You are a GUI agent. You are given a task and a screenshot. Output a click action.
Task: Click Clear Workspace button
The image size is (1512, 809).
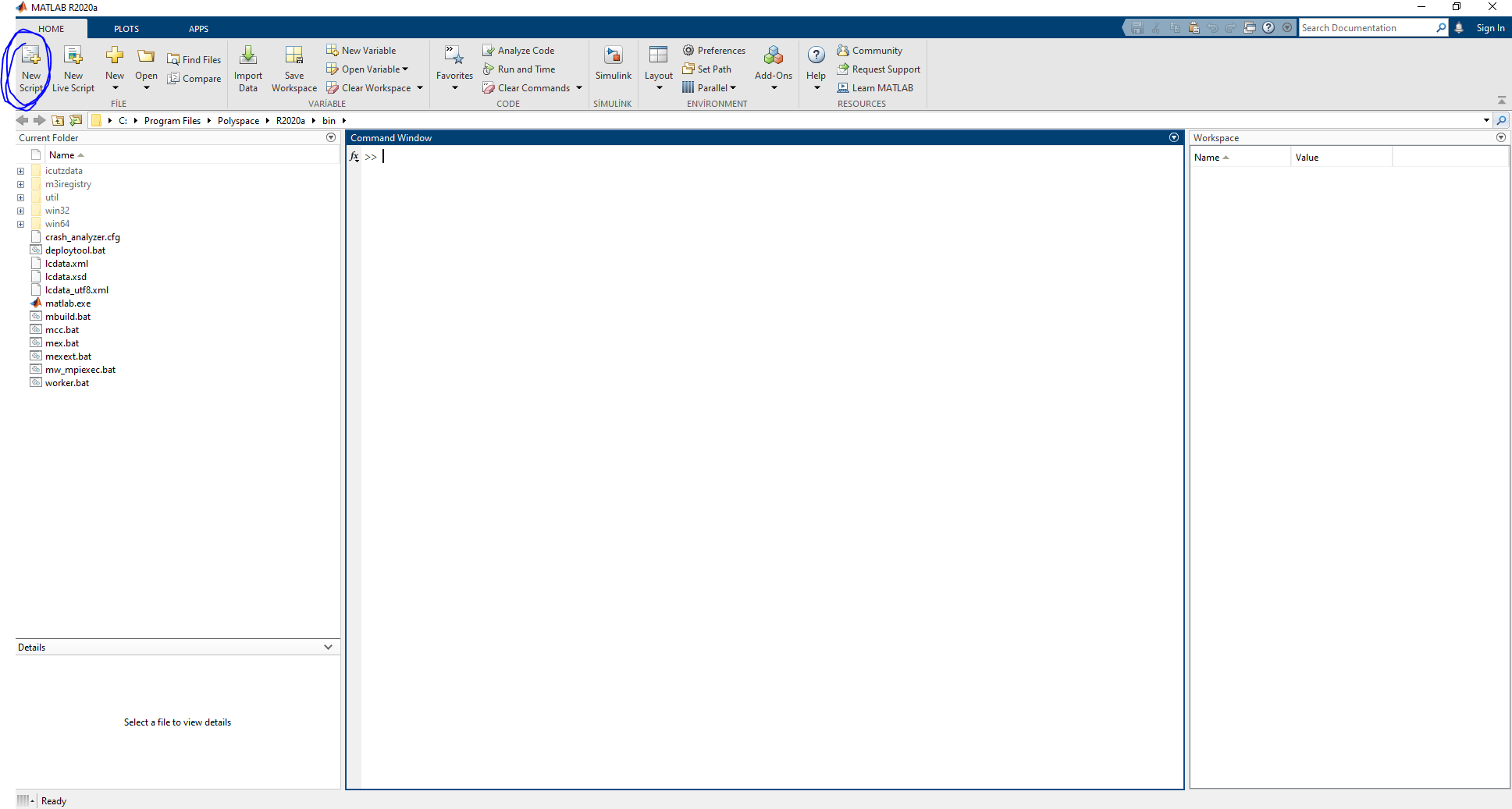tap(368, 87)
